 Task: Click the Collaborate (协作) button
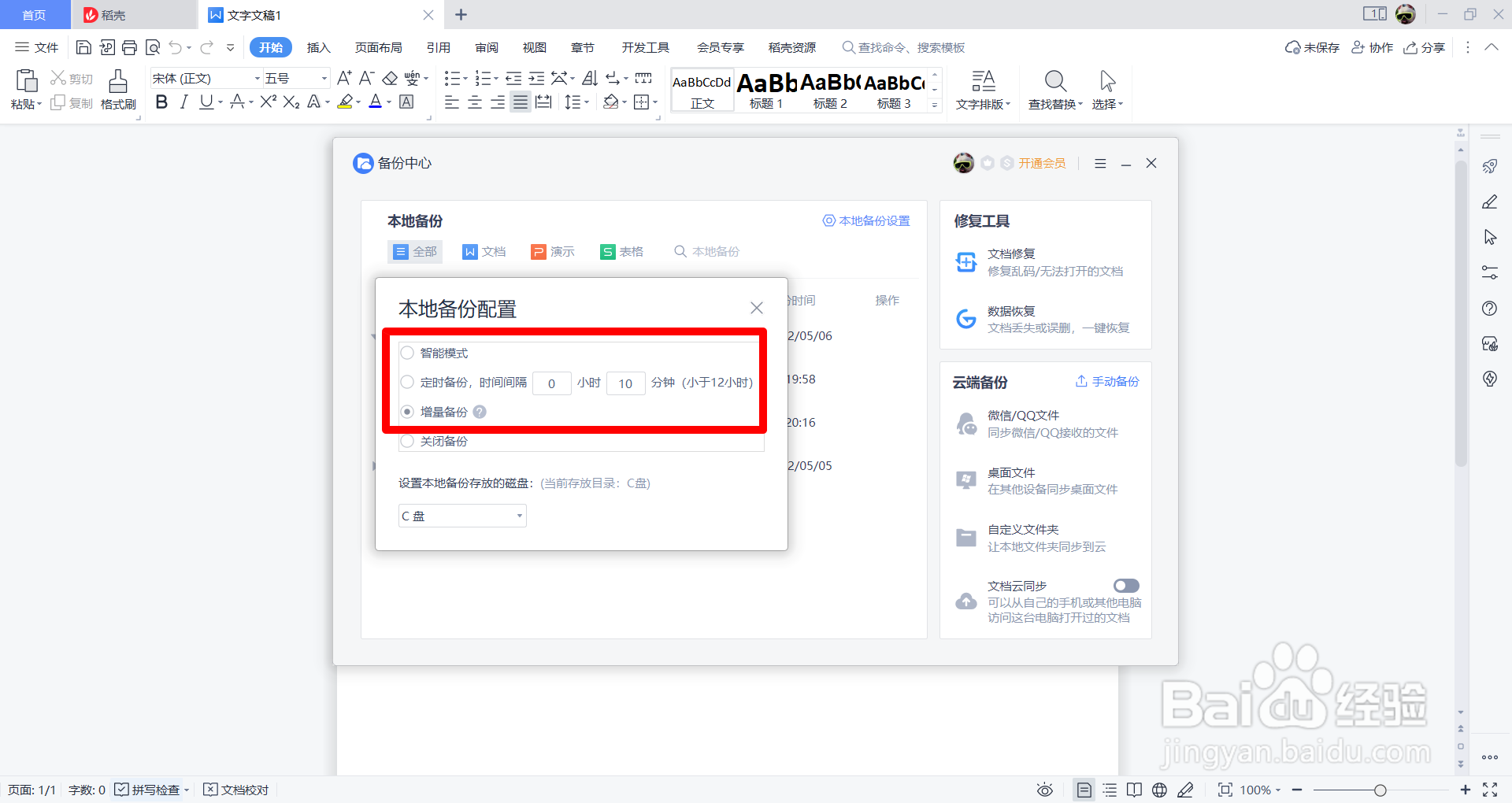coord(1372,47)
